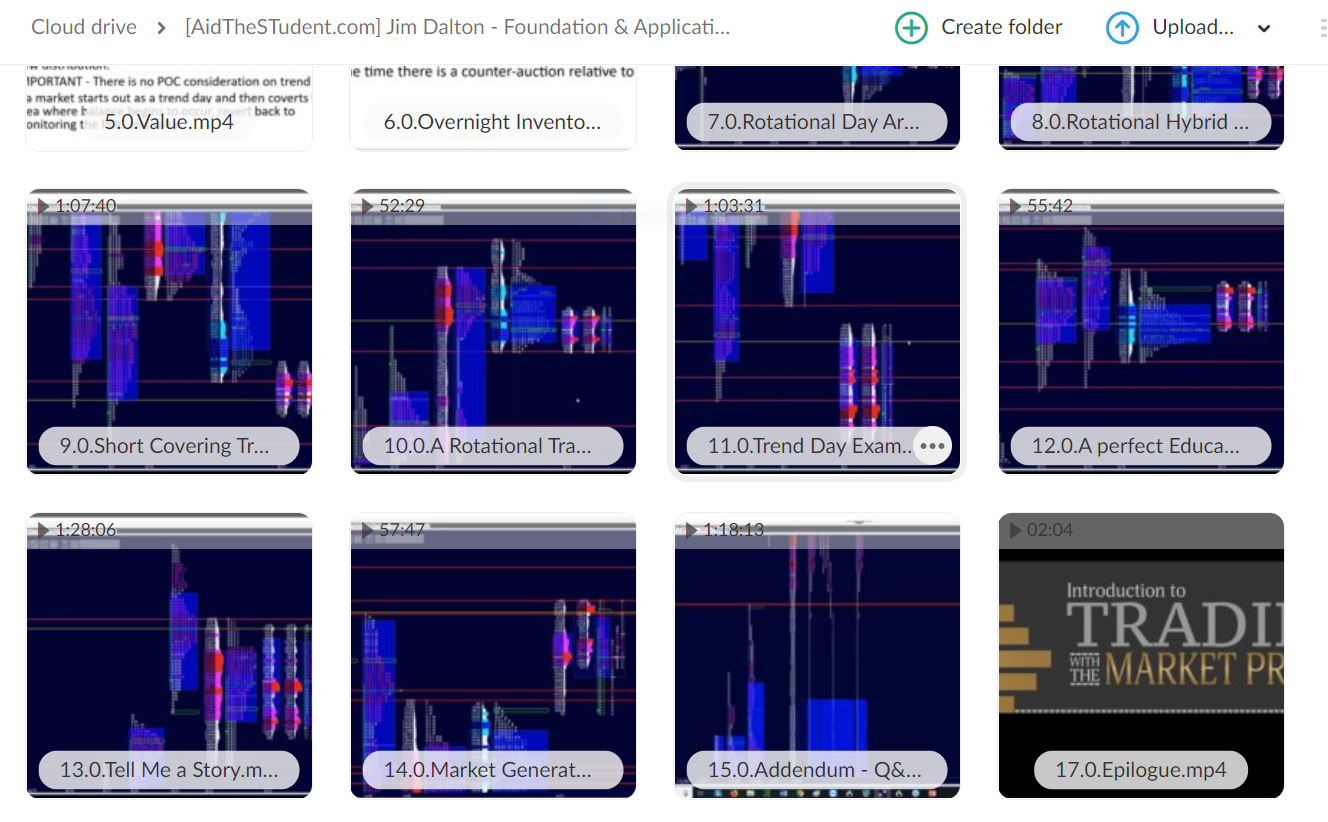1328x822 pixels.
Task: Open the 9.0.Short Covering Tr... video thumbnail
Action: pos(169,330)
